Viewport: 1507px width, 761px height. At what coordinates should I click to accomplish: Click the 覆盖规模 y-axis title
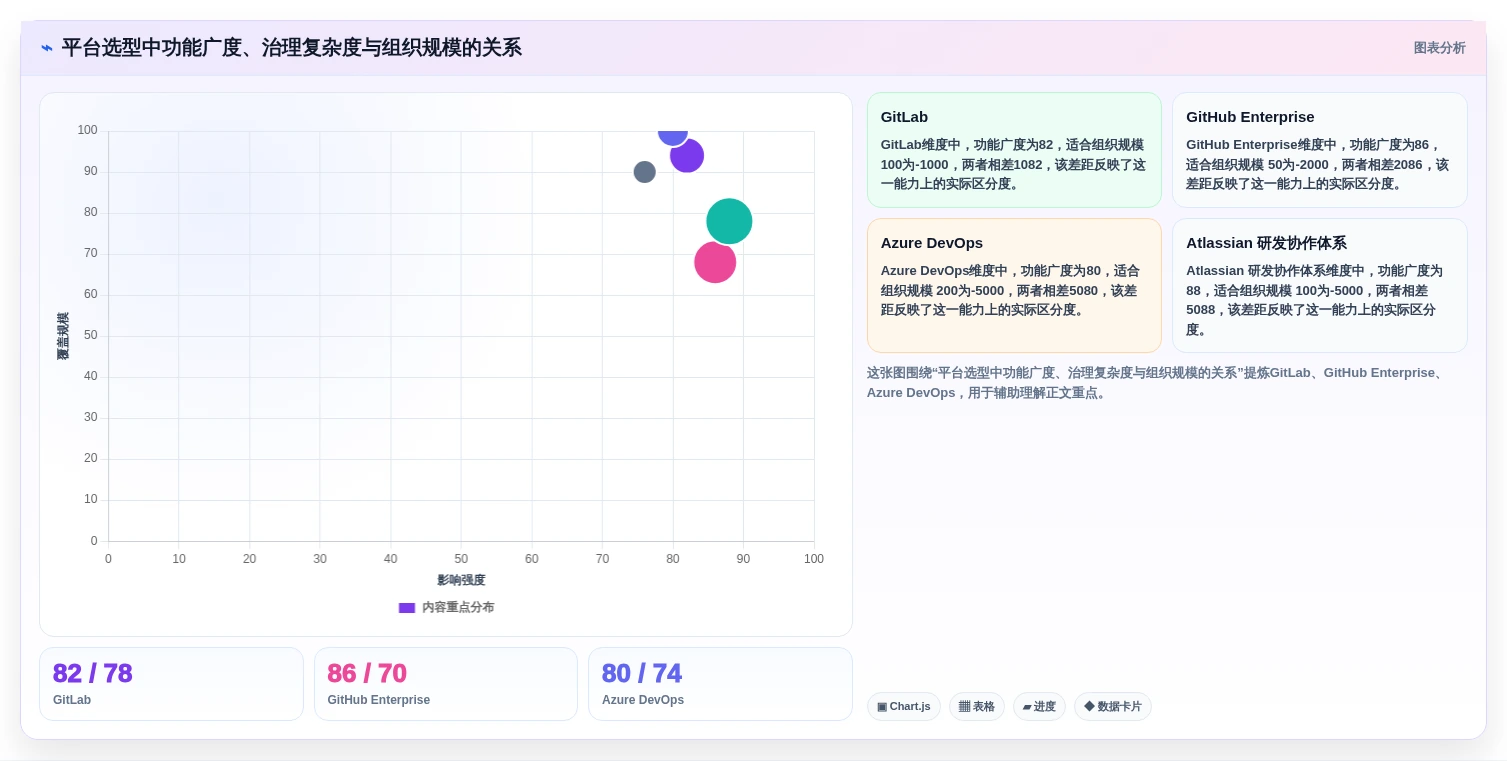point(63,336)
